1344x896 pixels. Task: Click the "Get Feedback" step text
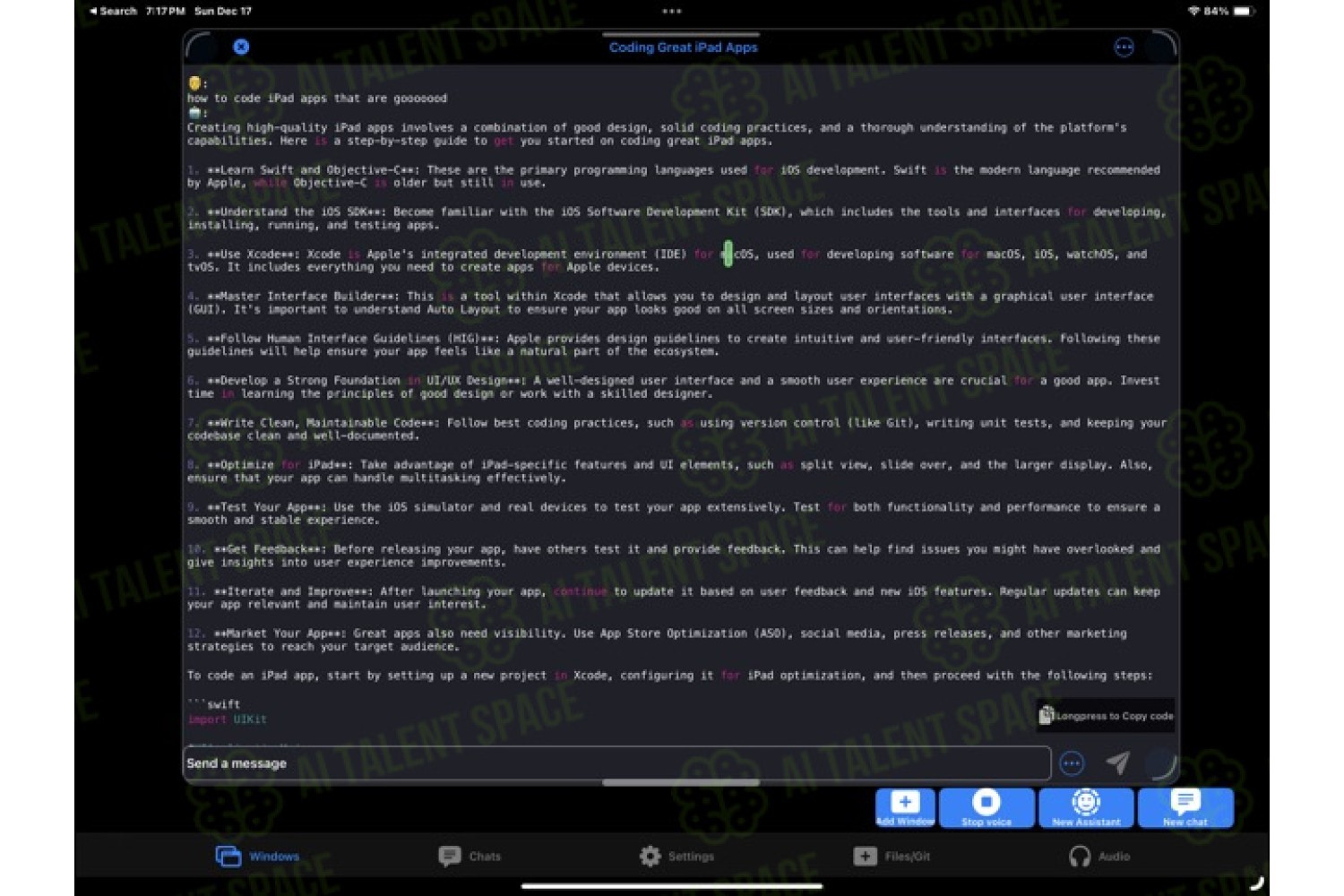coord(674,556)
